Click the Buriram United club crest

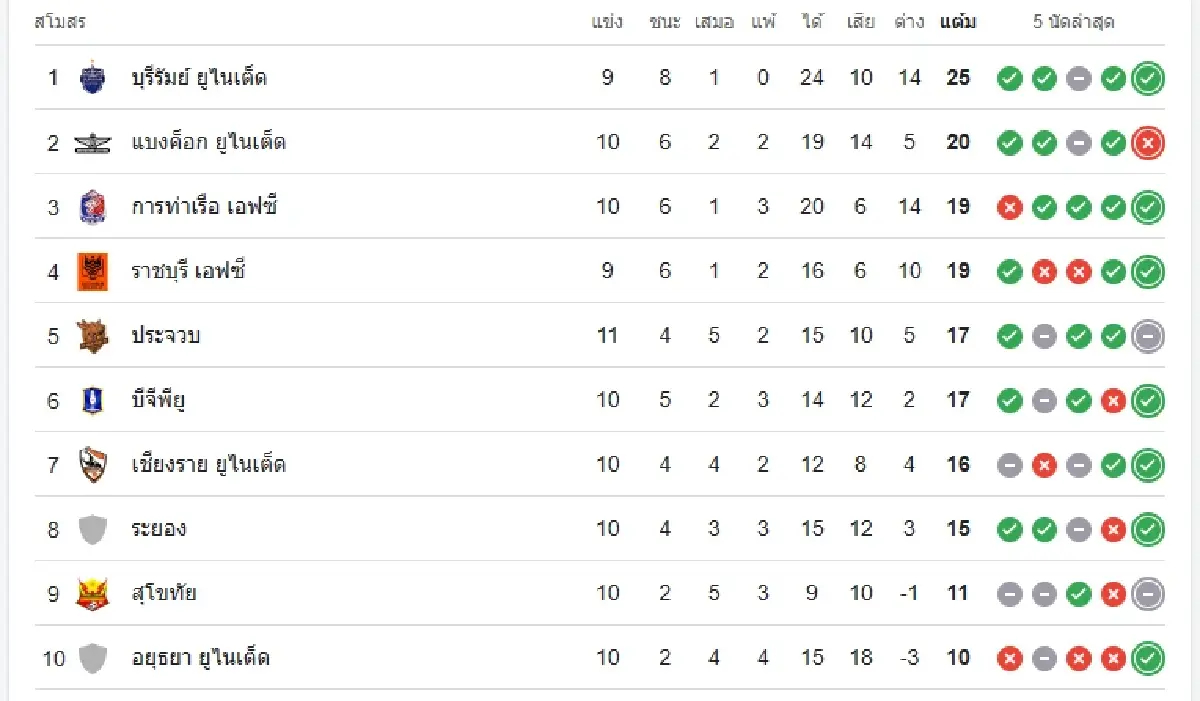point(92,78)
